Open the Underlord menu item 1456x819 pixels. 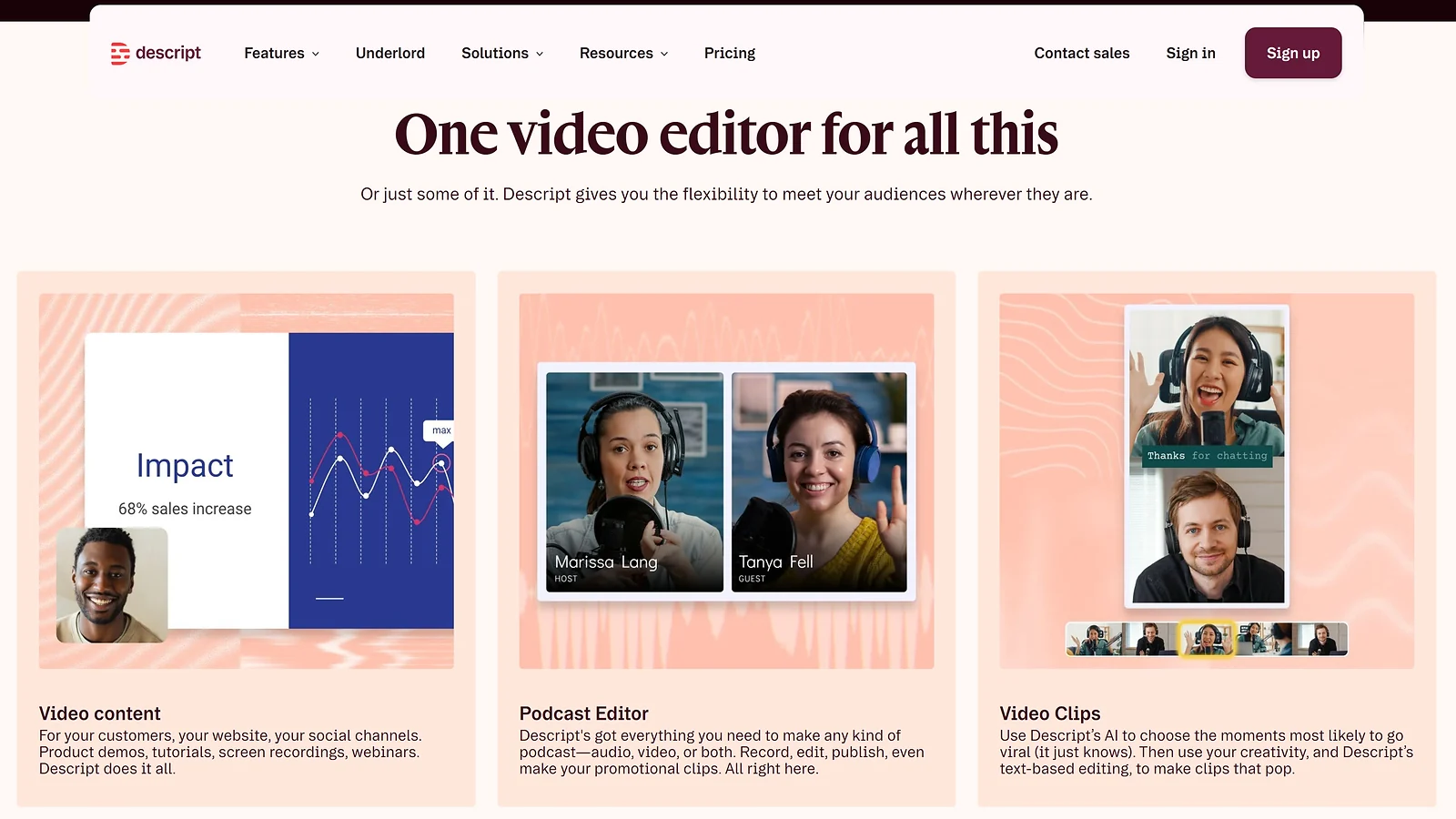(x=390, y=54)
